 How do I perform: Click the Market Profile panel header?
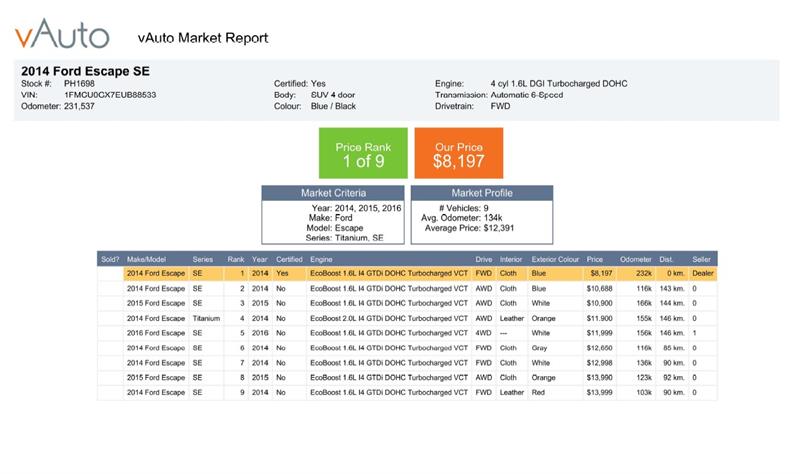[482, 193]
